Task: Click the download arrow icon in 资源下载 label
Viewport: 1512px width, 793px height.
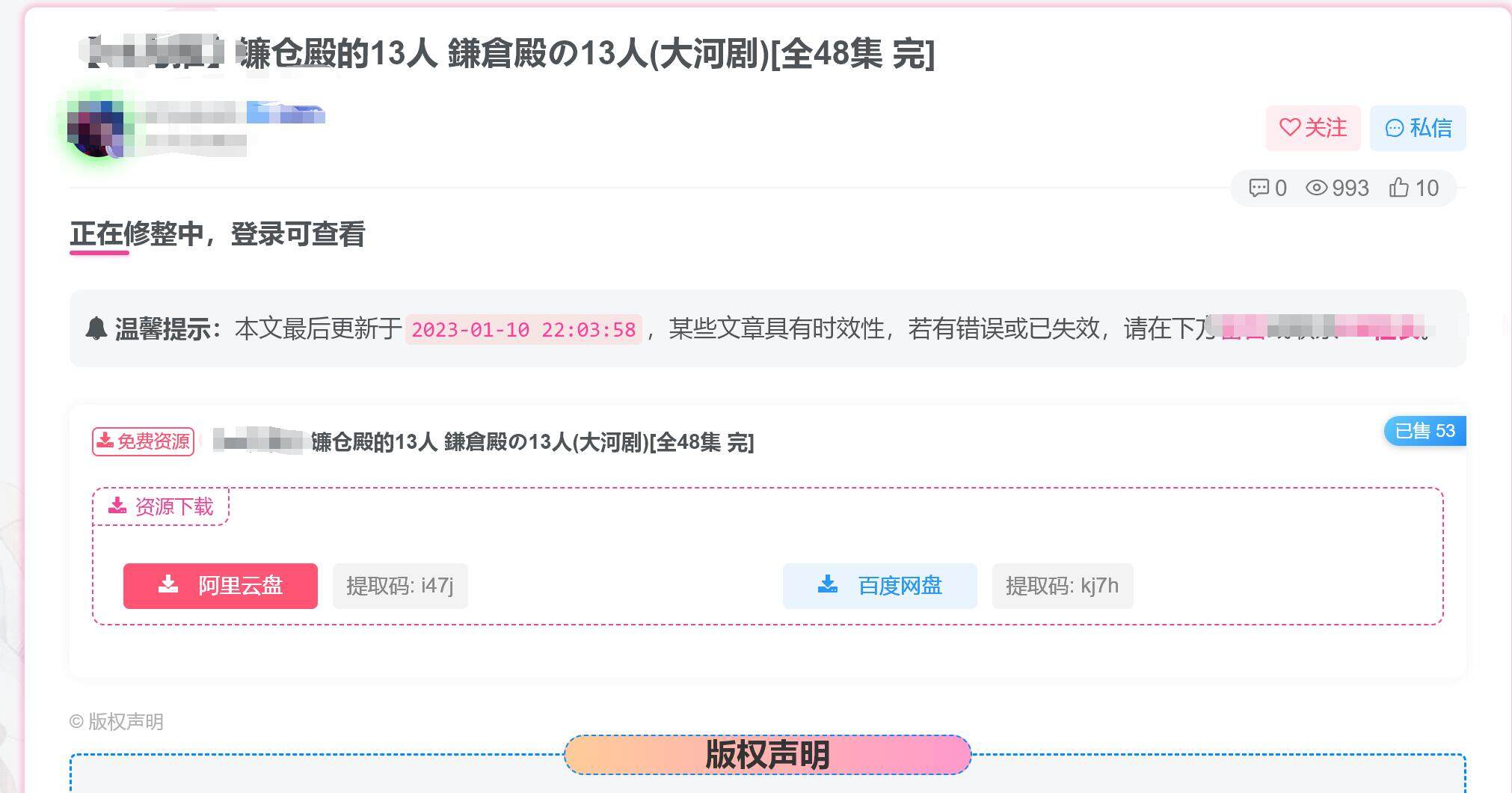Action: coord(116,506)
